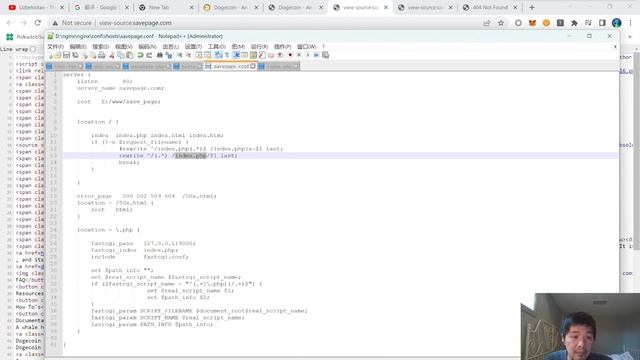Screen dimensions: 640x360
Task: Open the 视图(V) menu
Action: pos(124,47)
